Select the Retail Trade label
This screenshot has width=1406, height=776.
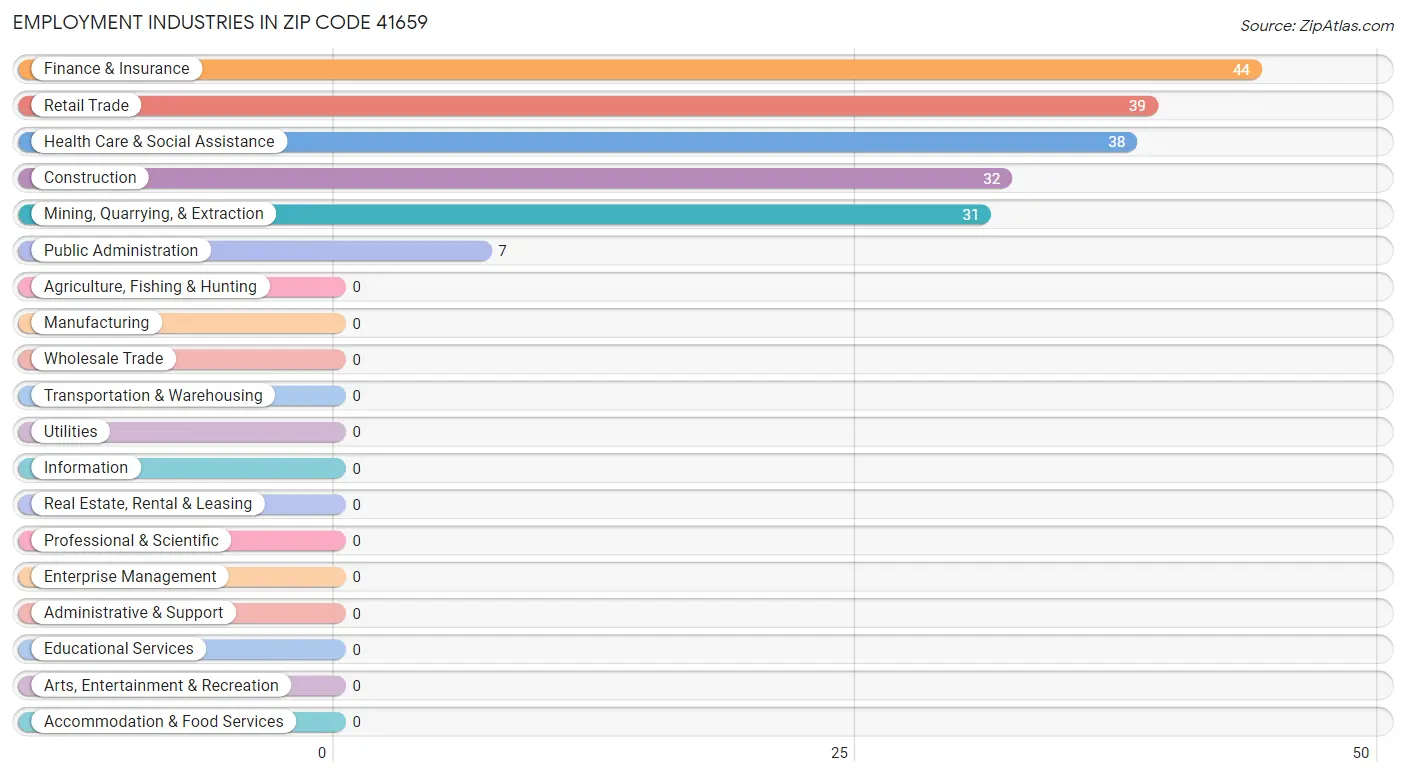pyautogui.click(x=86, y=105)
